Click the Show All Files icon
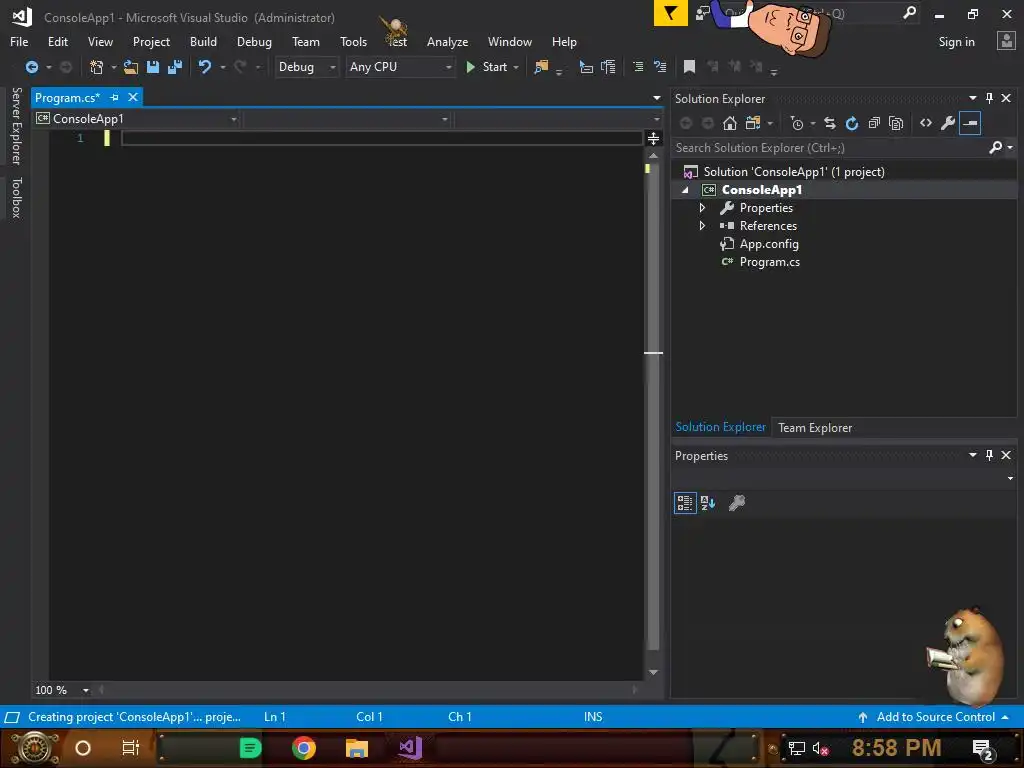This screenshot has width=1024, height=768. [896, 123]
